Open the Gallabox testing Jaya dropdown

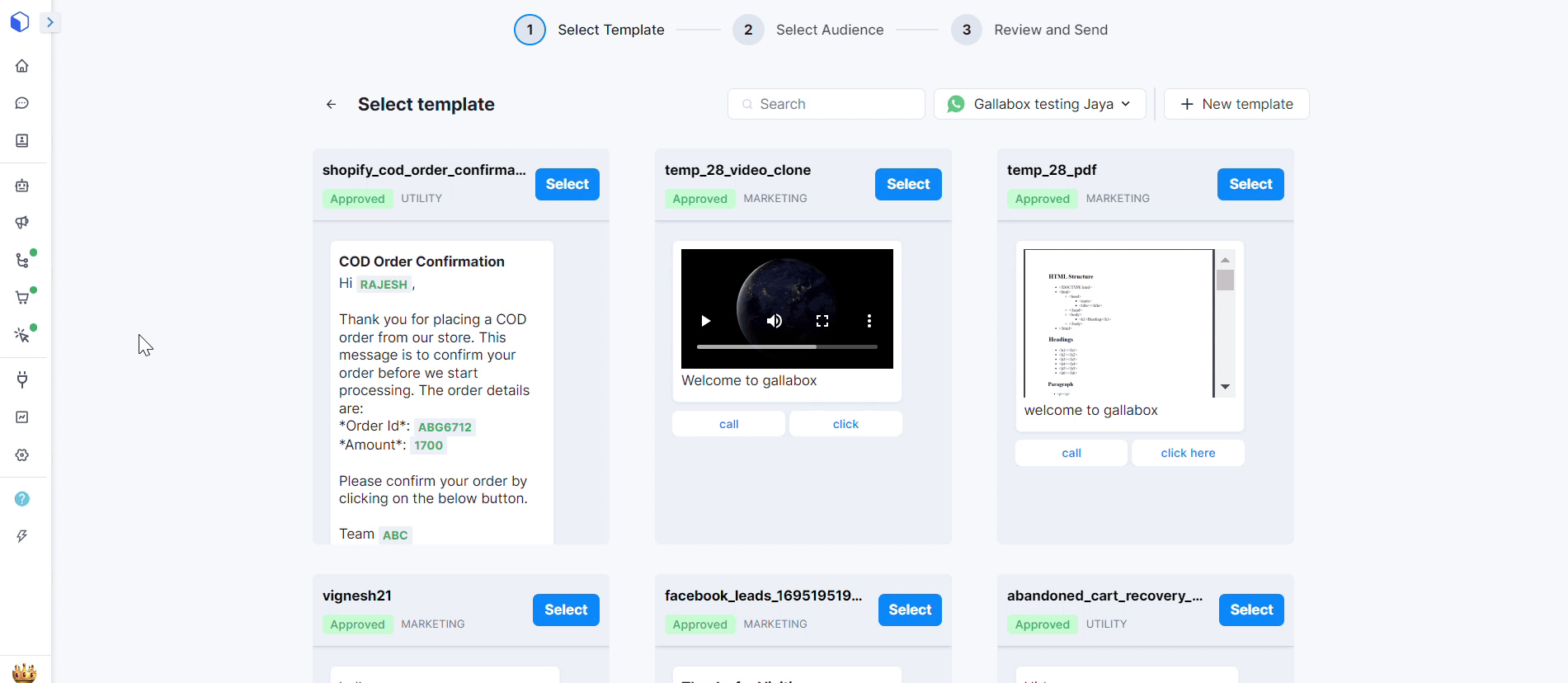point(1039,104)
